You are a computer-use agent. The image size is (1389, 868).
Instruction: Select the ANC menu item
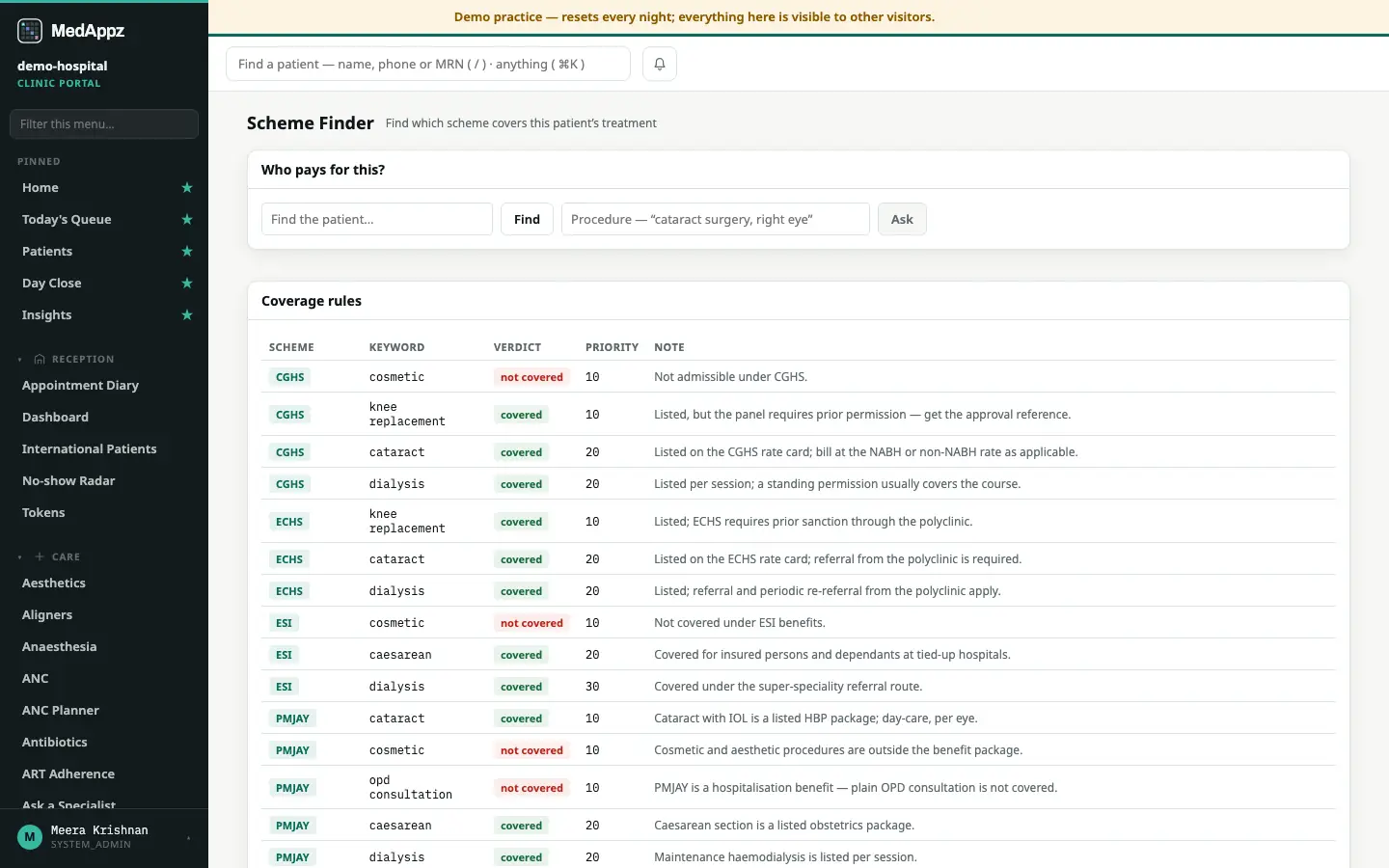click(x=36, y=679)
